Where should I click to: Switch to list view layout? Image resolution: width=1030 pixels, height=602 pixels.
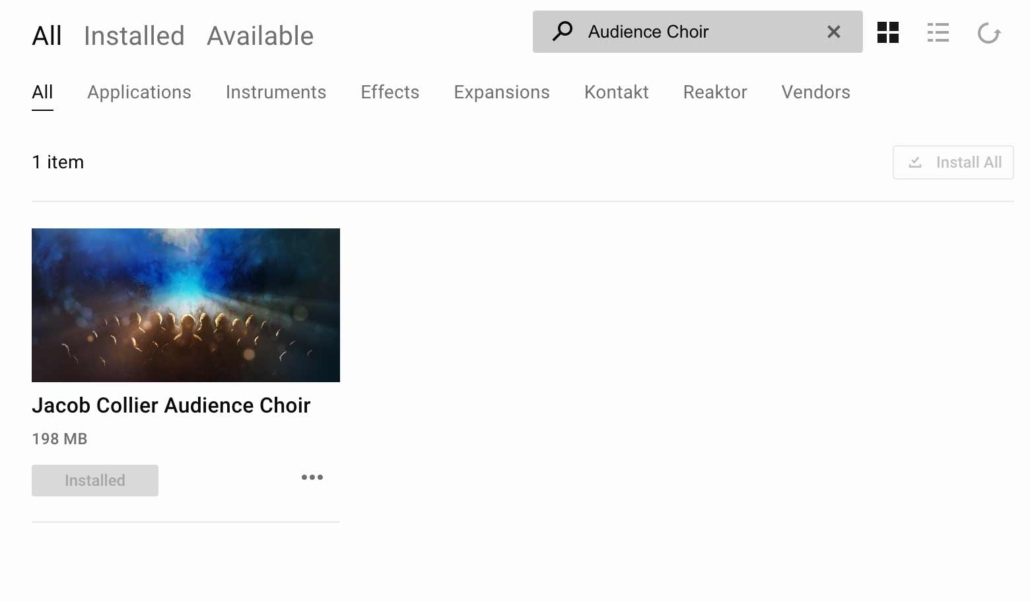(938, 31)
